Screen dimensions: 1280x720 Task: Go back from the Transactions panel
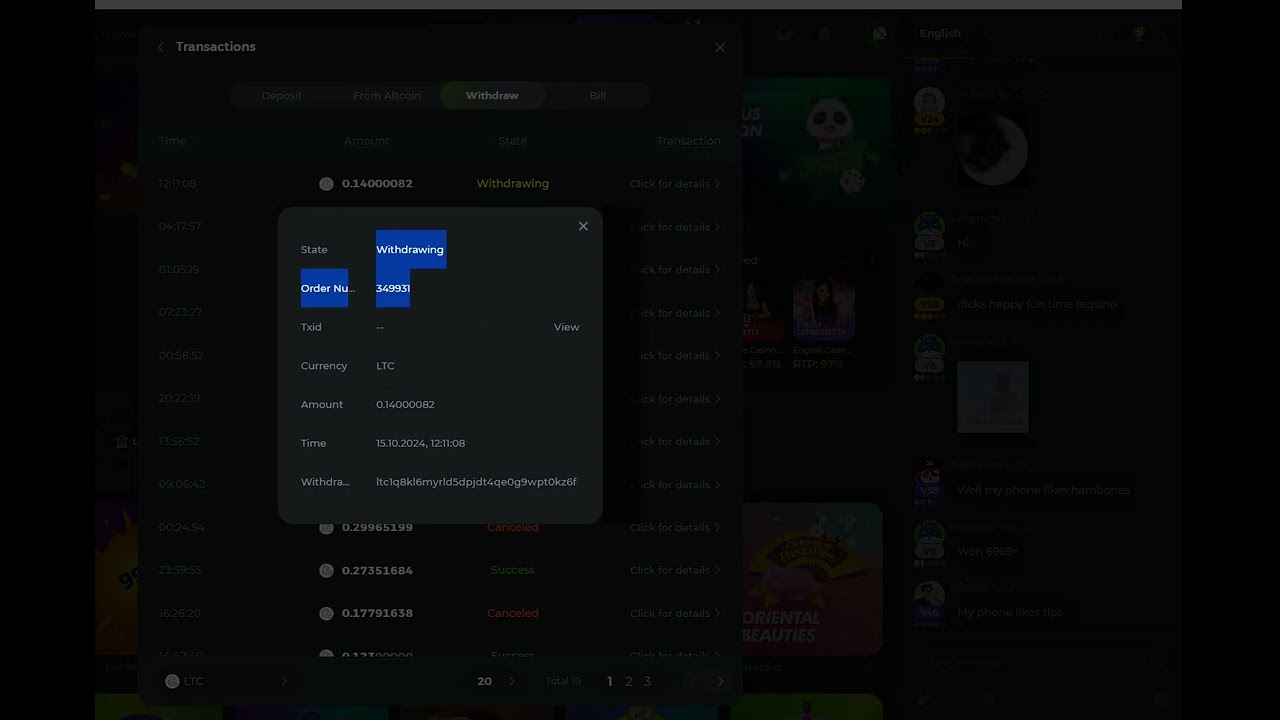(x=161, y=47)
